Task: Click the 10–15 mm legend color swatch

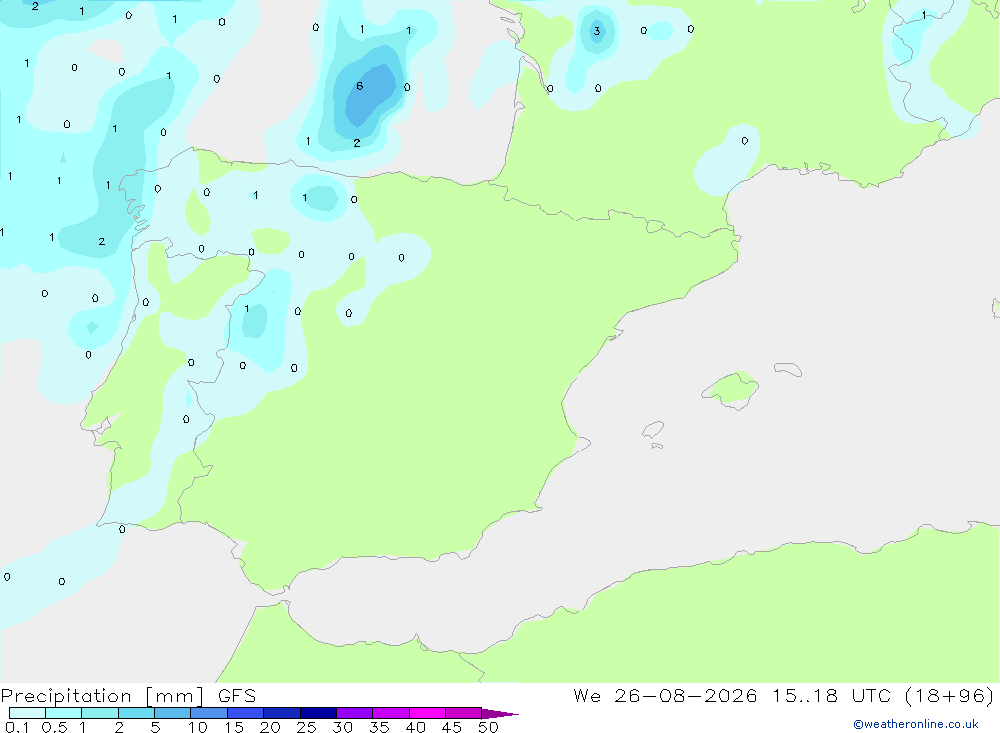Action: point(209,713)
